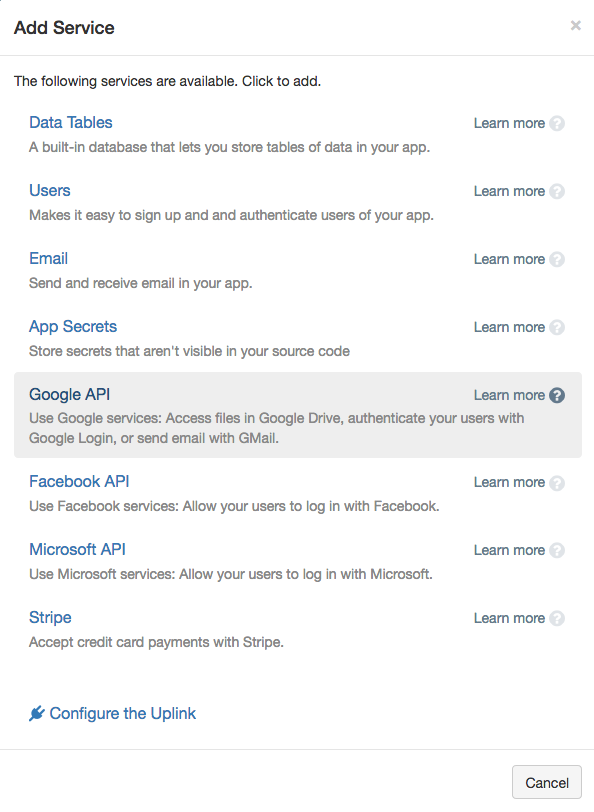The height and width of the screenshot is (812, 594).
Task: Click the Facebook API help icon
Action: (x=559, y=482)
